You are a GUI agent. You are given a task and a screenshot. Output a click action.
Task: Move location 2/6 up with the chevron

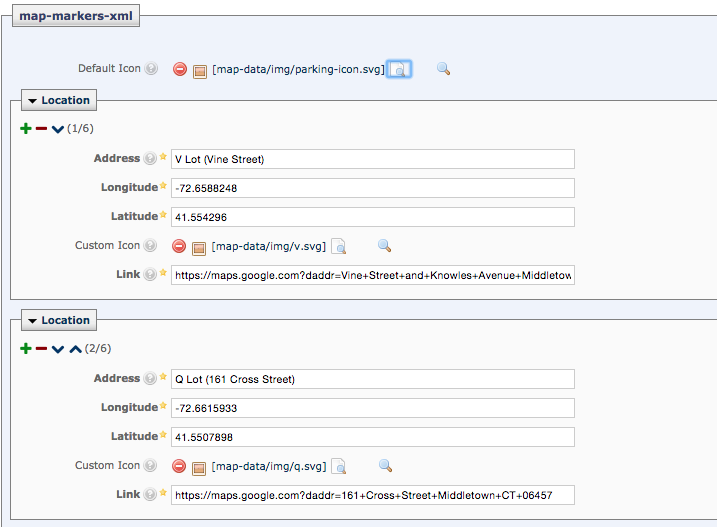75,349
